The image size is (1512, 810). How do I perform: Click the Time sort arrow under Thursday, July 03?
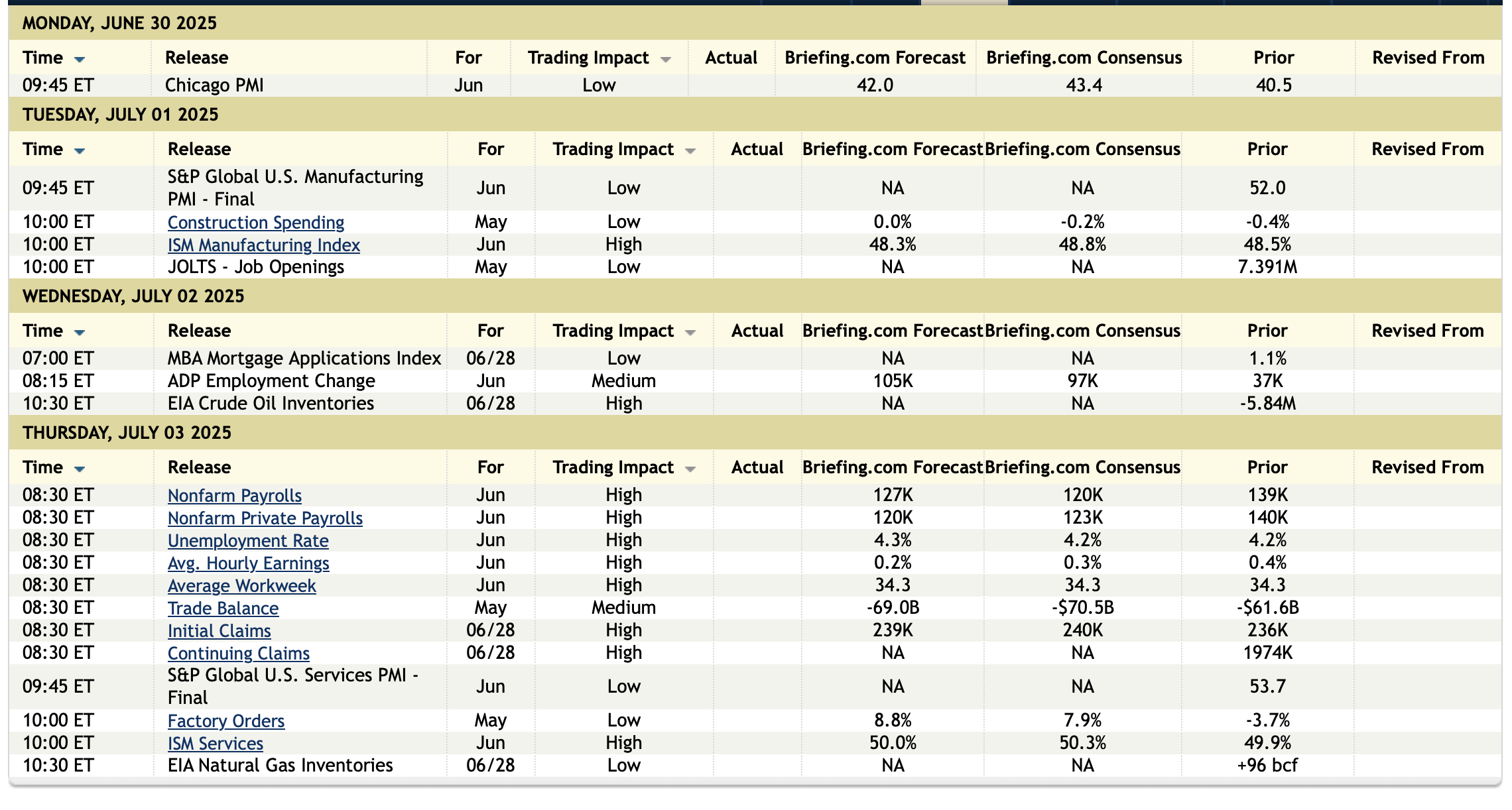80,469
